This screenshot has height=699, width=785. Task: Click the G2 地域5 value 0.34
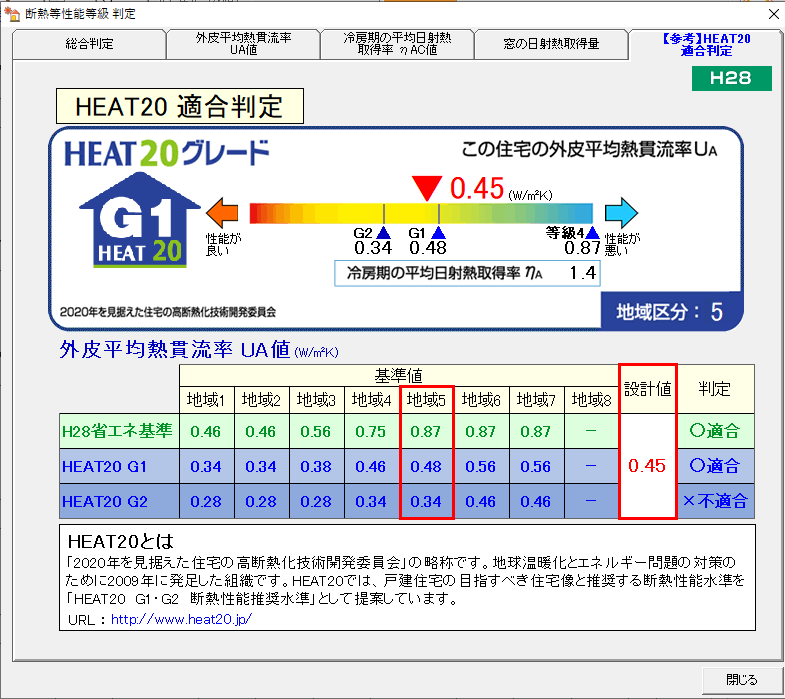point(426,501)
